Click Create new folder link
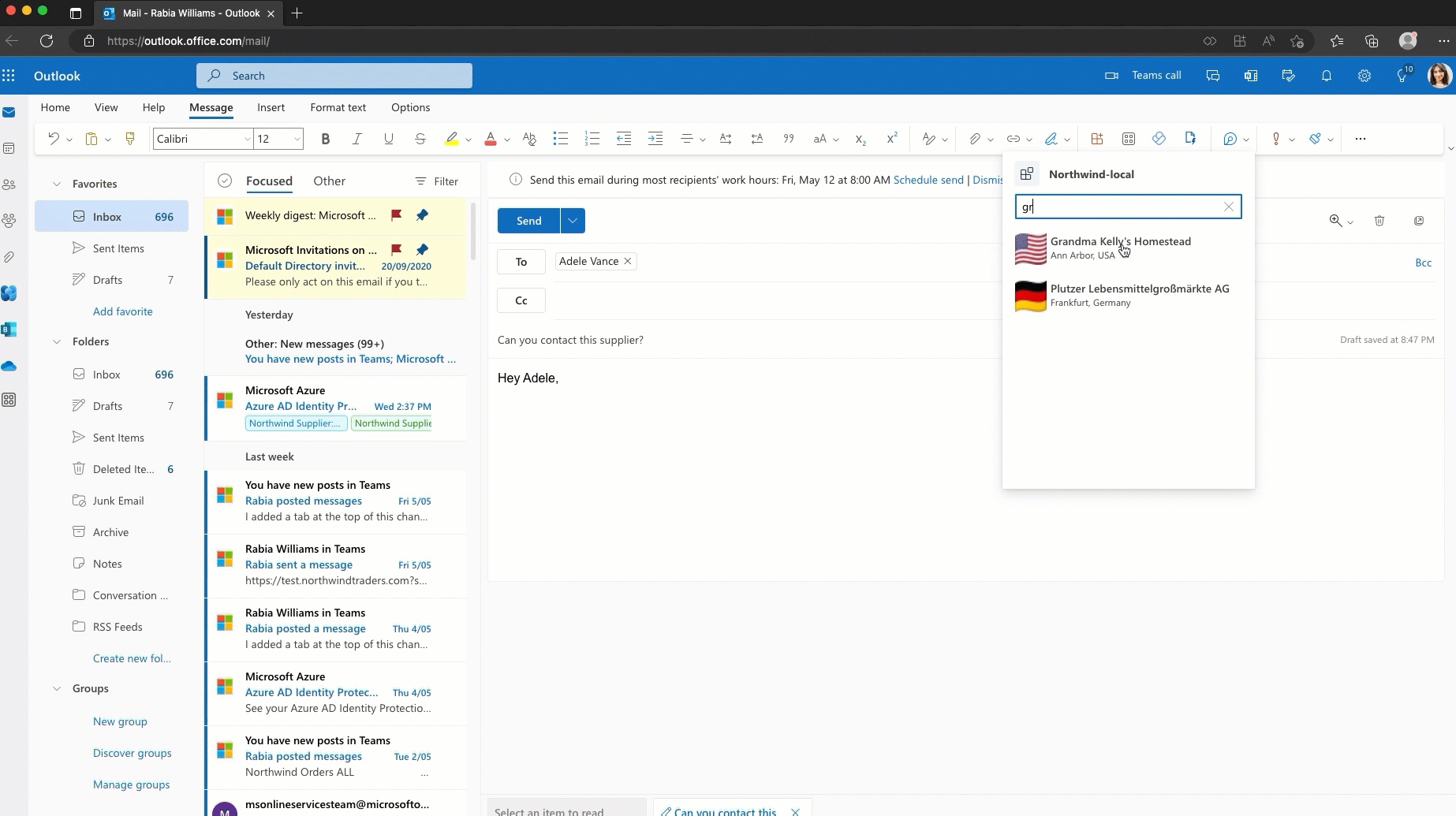 132,658
